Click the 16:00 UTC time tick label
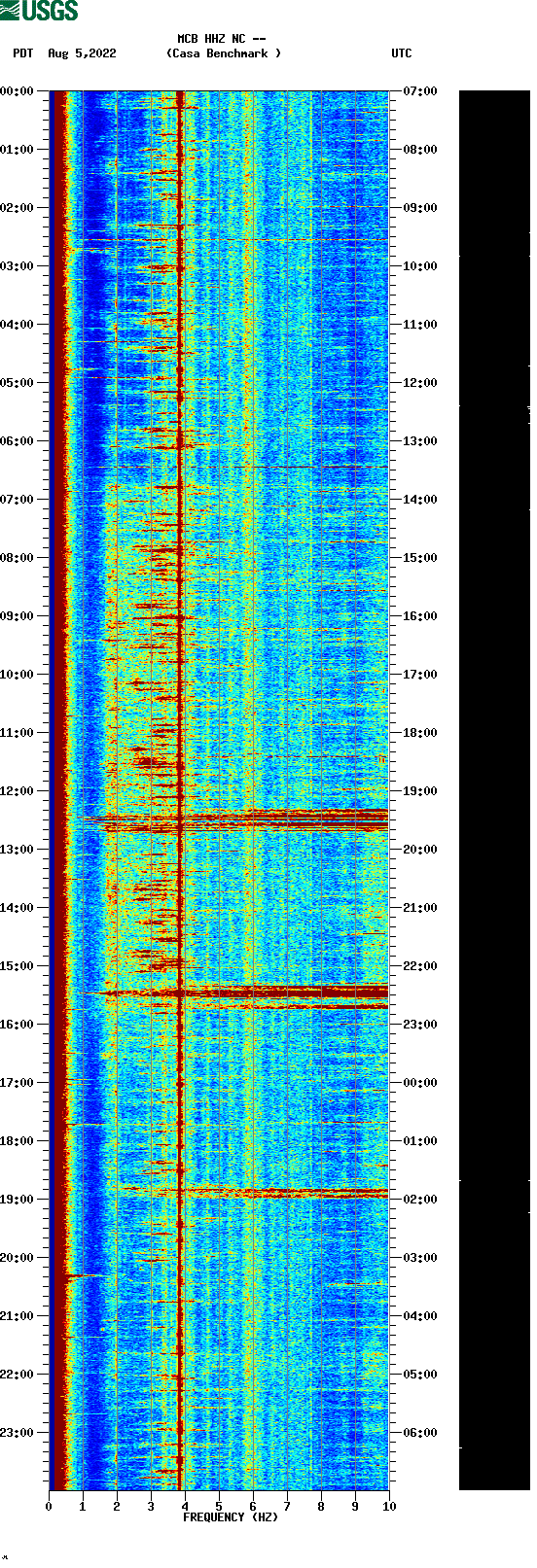This screenshot has height=1568, width=537. 419,616
